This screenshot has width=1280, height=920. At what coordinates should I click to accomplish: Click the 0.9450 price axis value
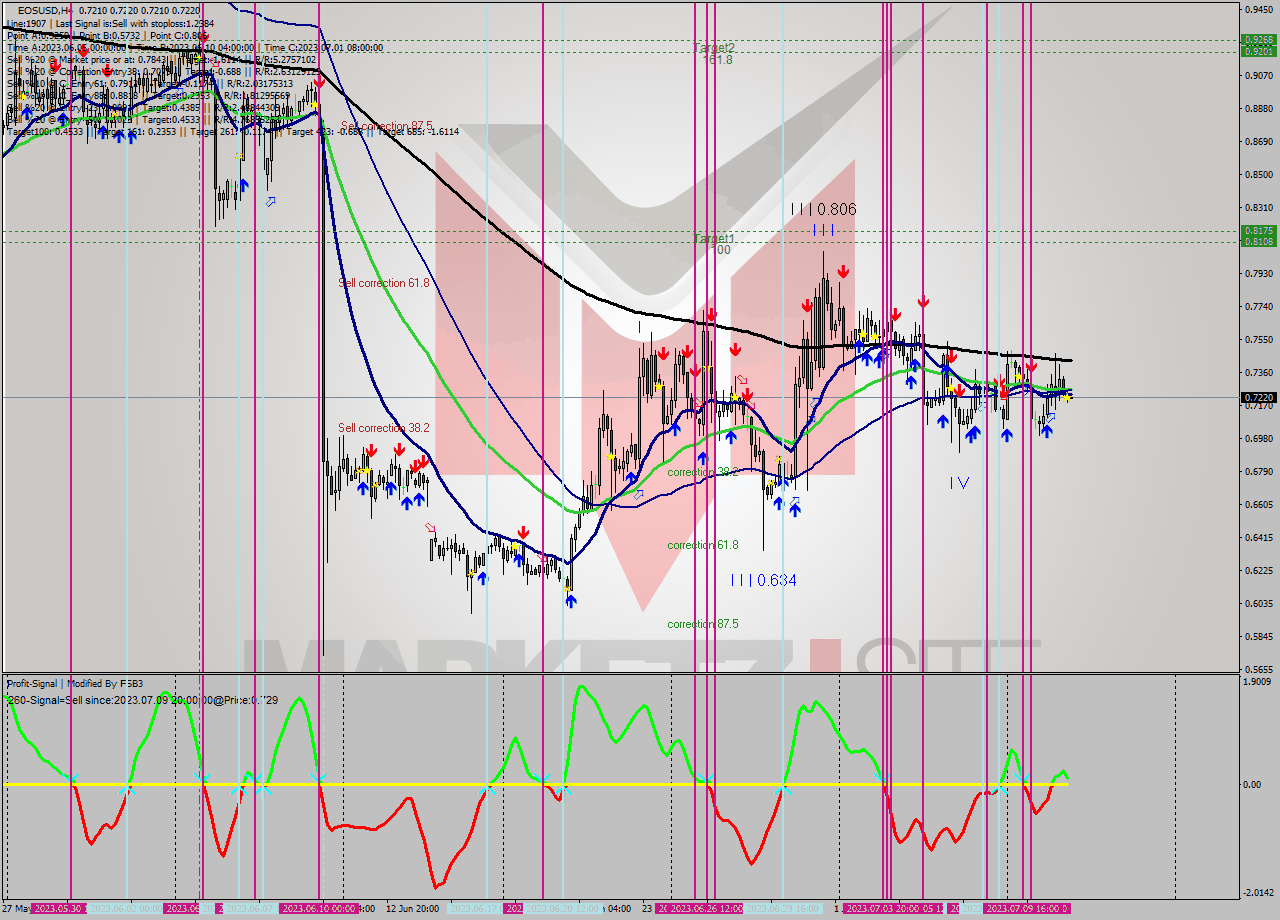click(1258, 9)
